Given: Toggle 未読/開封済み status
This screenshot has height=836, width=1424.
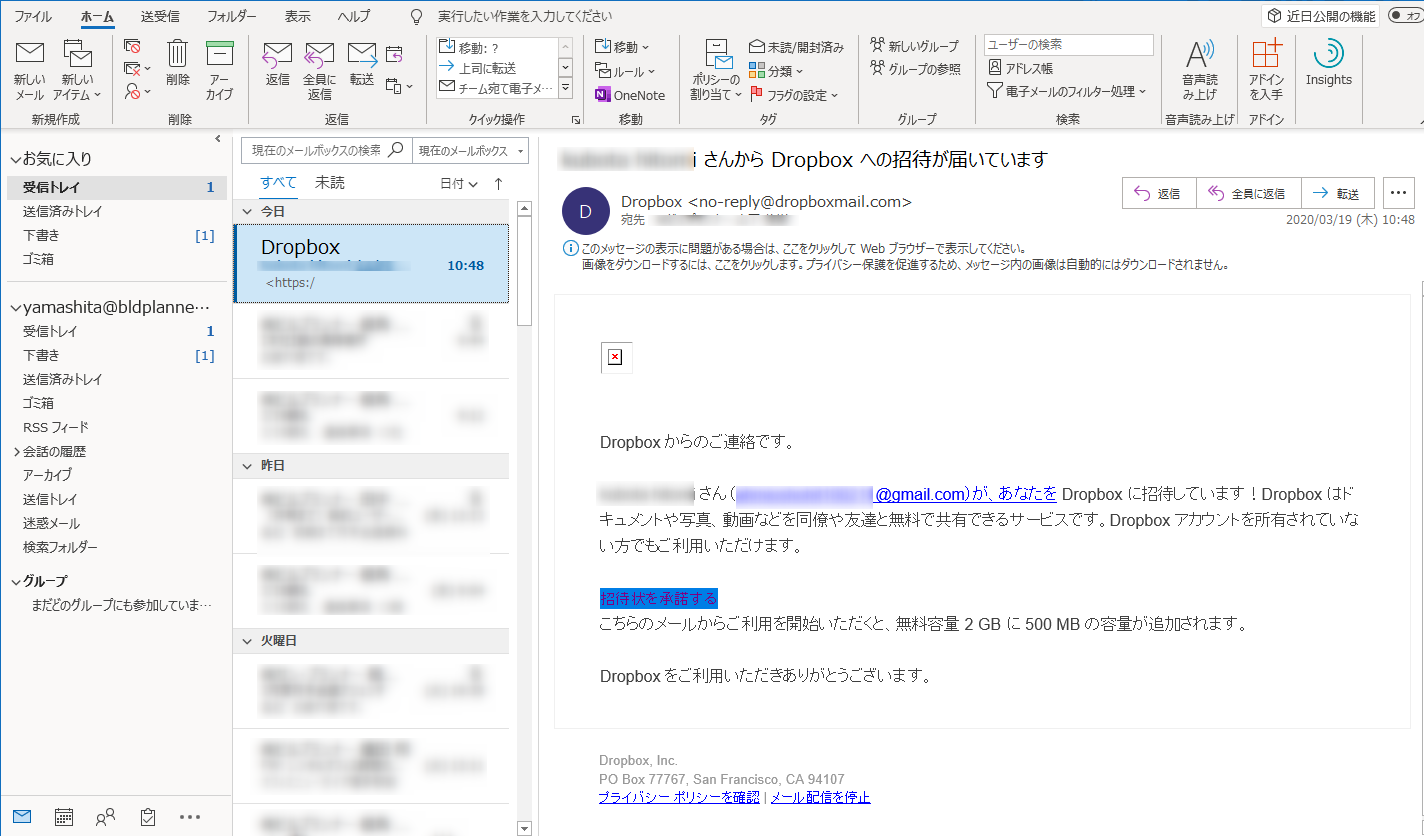Looking at the screenshot, I should 797,47.
